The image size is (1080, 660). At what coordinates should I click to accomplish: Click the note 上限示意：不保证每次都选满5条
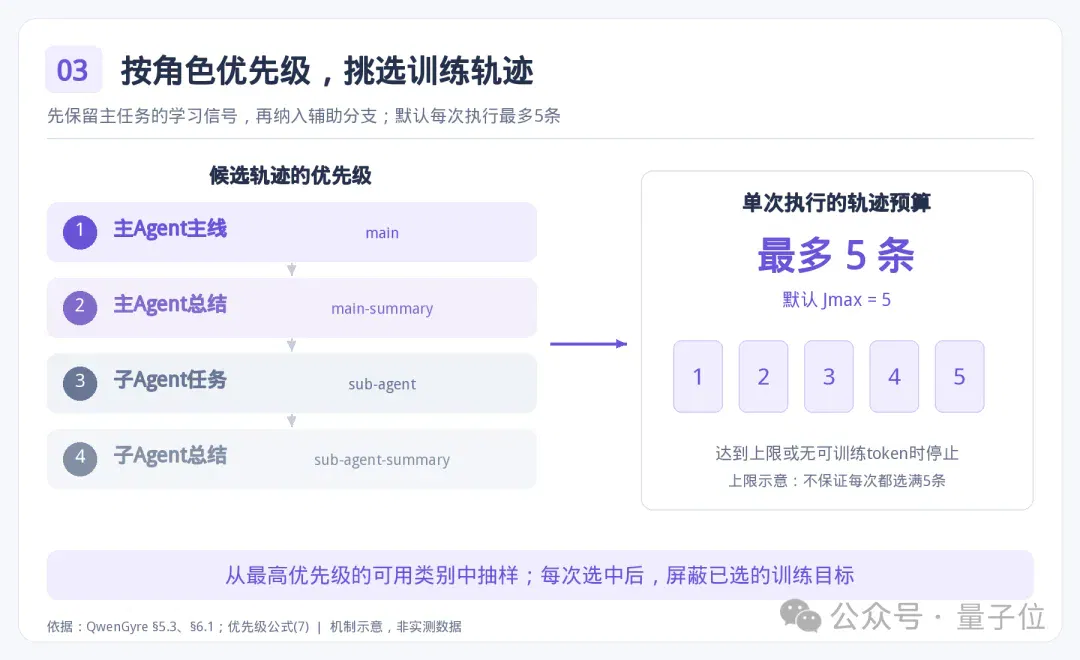837,481
